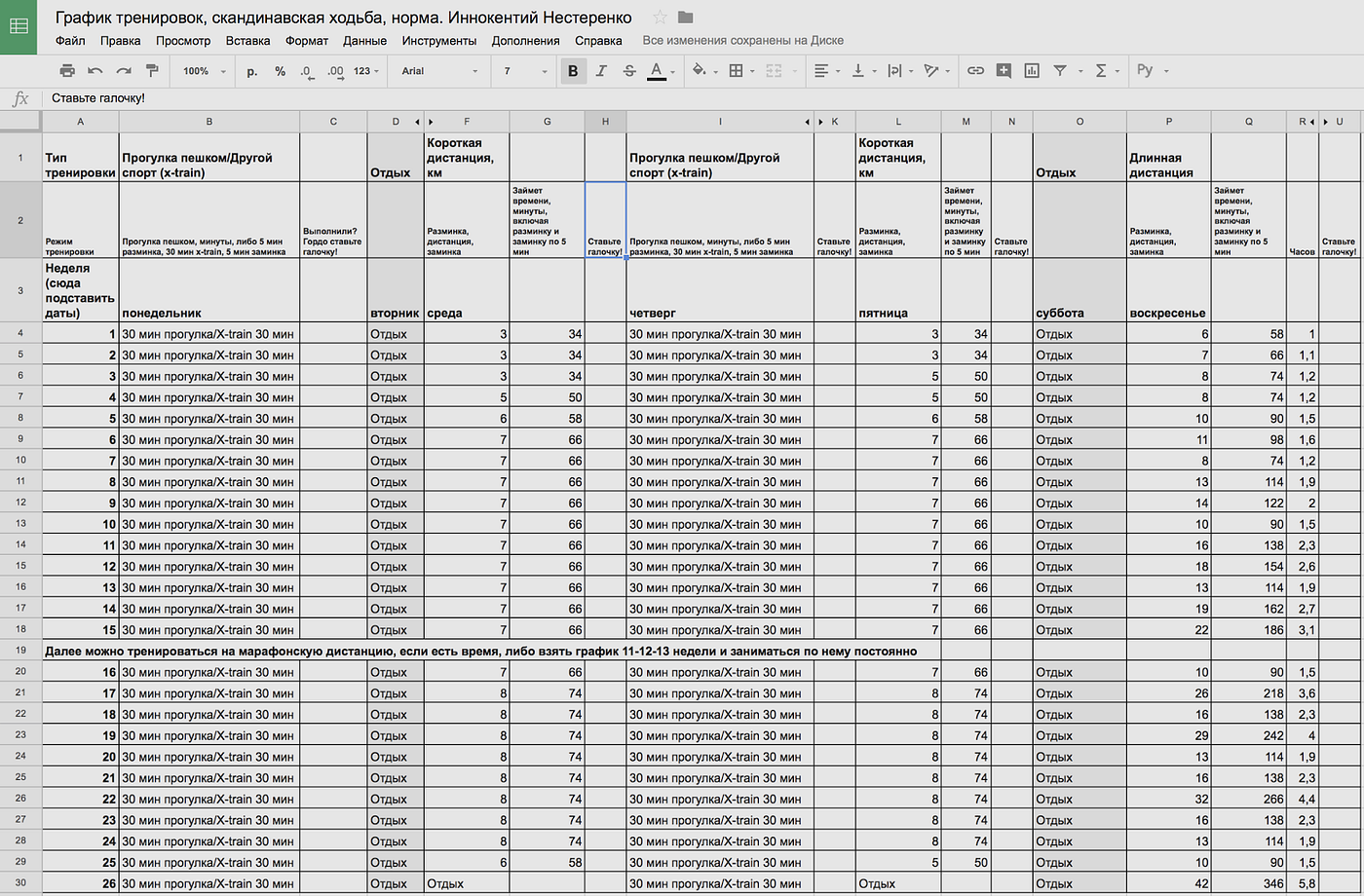Click the document title to rename

343,18
